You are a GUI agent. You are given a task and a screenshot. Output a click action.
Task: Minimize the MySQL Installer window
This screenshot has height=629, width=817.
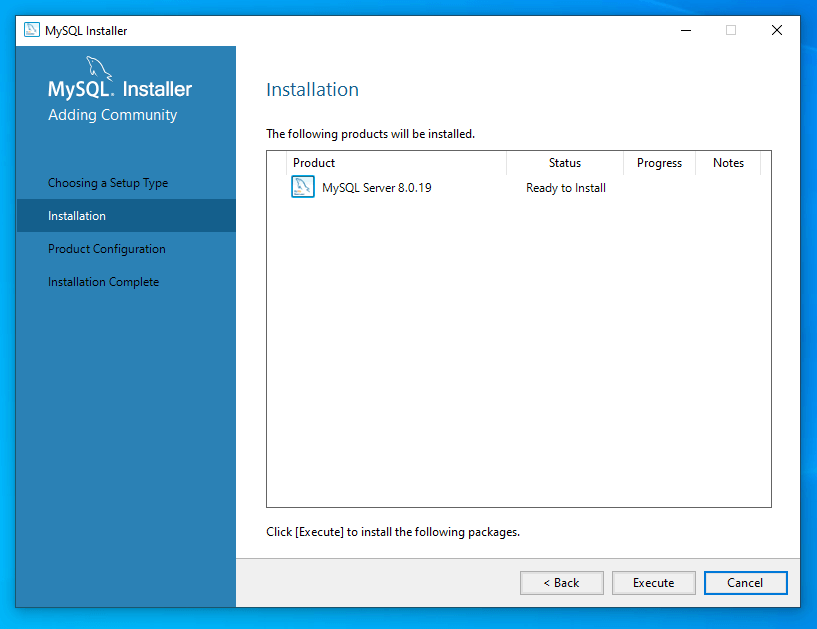click(x=685, y=30)
